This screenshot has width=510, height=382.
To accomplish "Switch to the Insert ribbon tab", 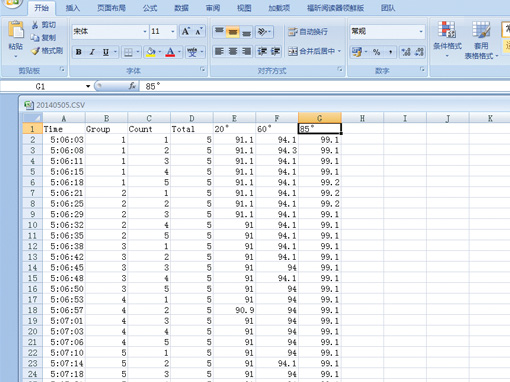I will point(73,8).
